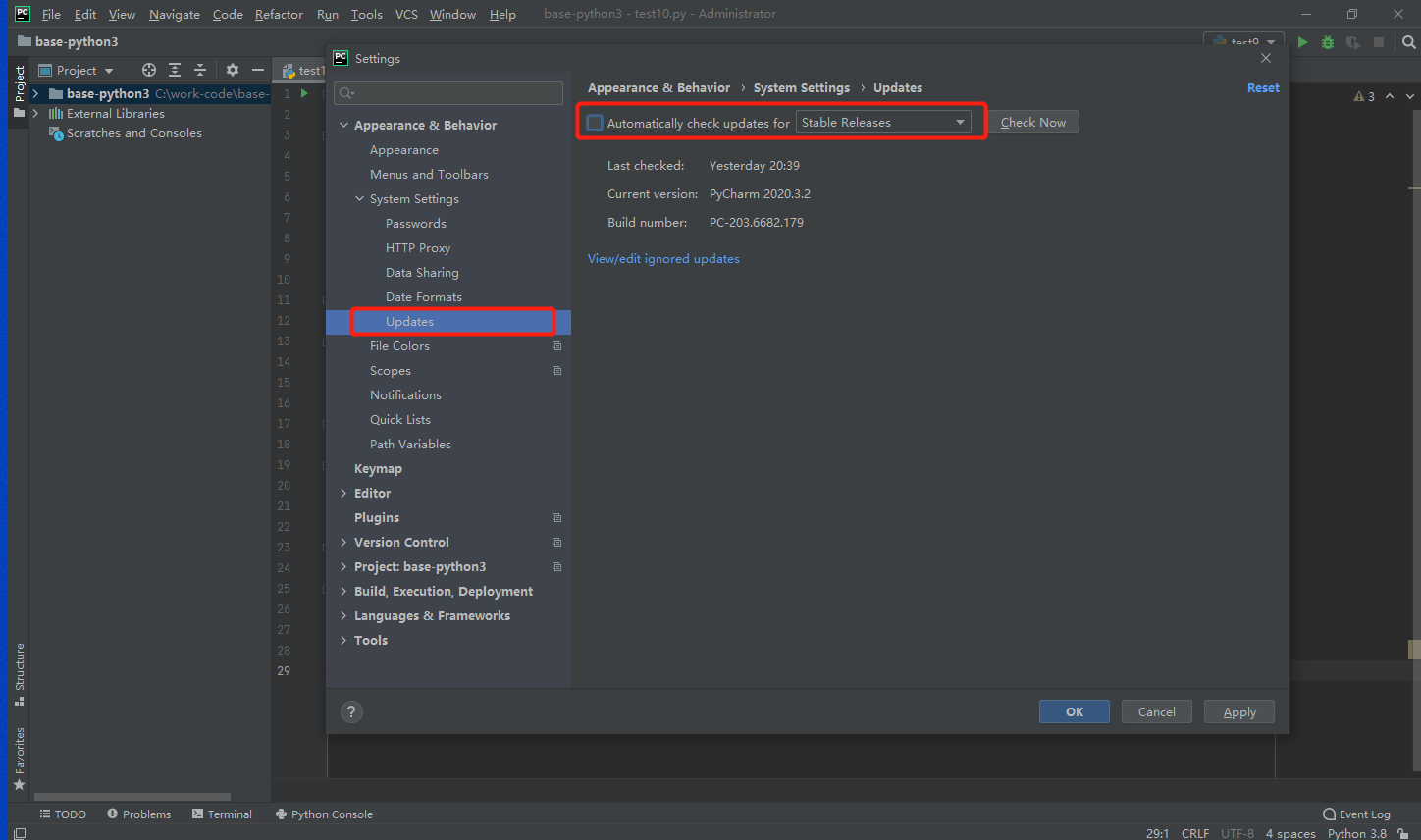This screenshot has height=840, width=1421.
Task: Expand base-python3 project tree node
Action: (36, 93)
